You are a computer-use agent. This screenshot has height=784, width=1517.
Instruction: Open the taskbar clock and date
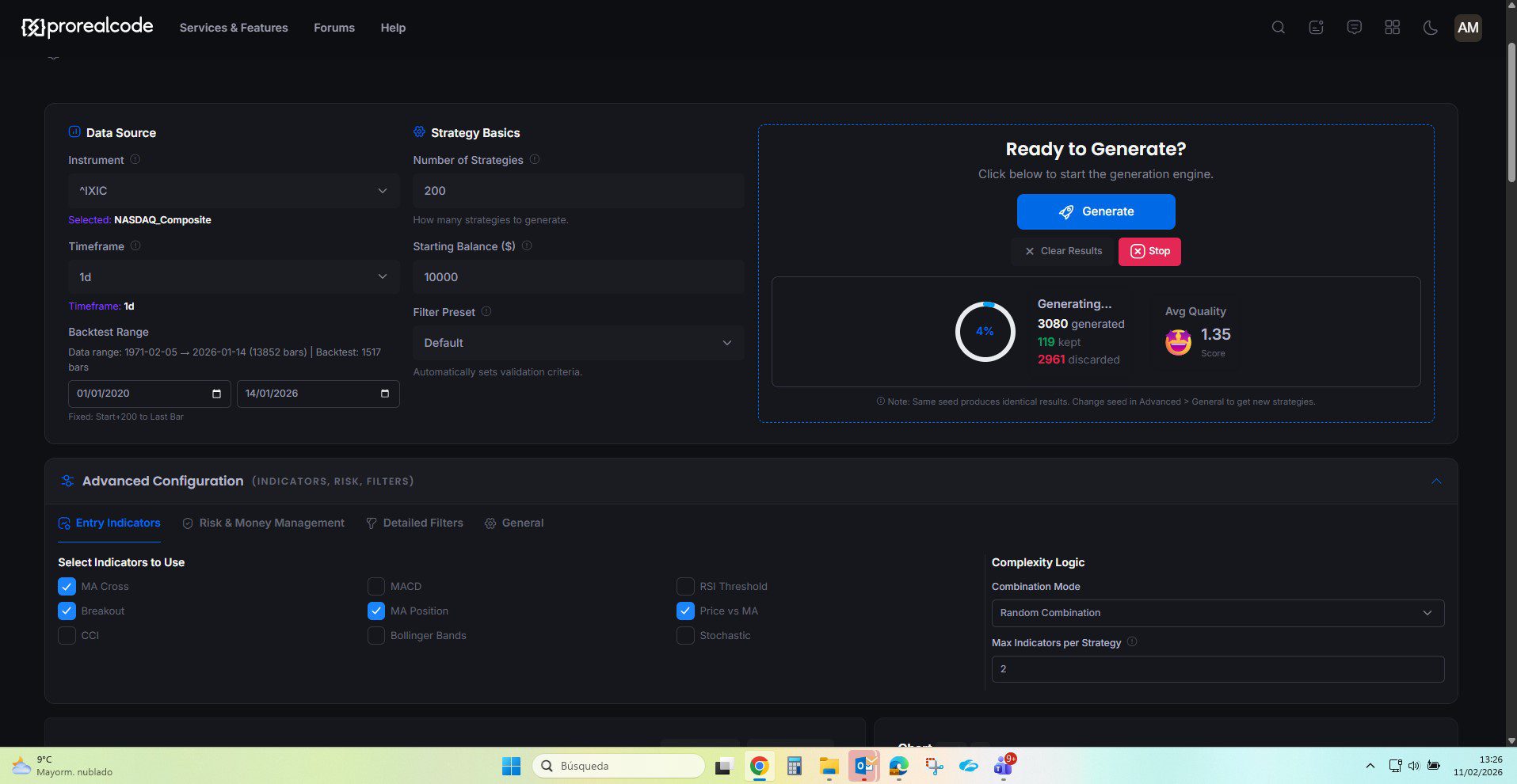click(x=1477, y=766)
